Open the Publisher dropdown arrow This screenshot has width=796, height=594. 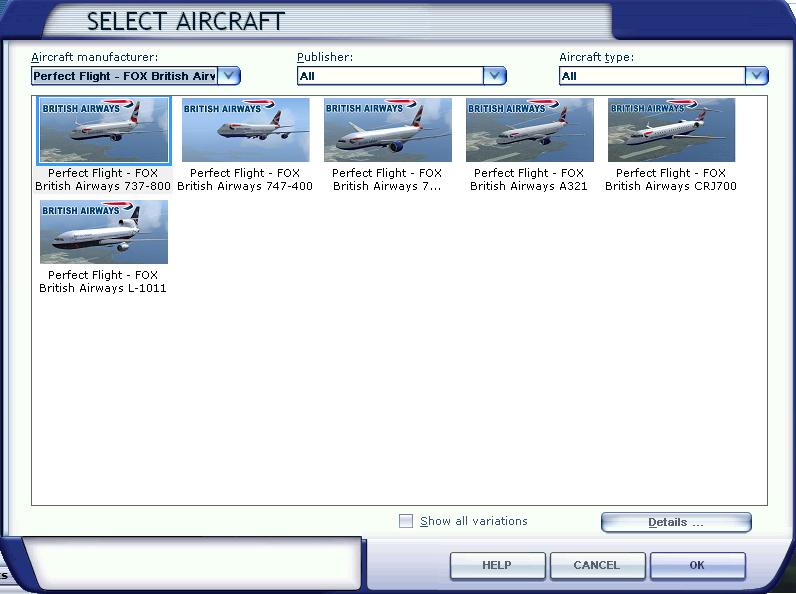[x=494, y=76]
